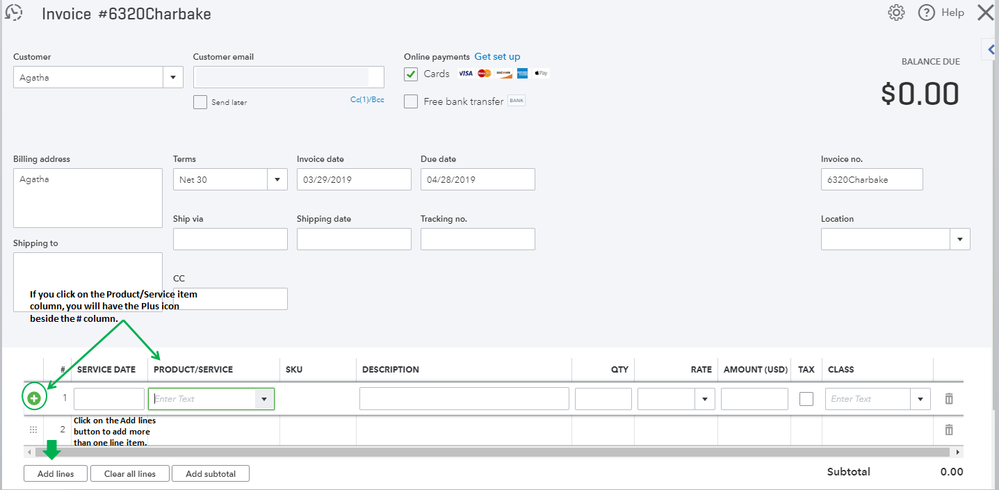Click the horizontal scrollbar under the line items
The height and width of the screenshot is (490, 999).
pyautogui.click(x=494, y=452)
